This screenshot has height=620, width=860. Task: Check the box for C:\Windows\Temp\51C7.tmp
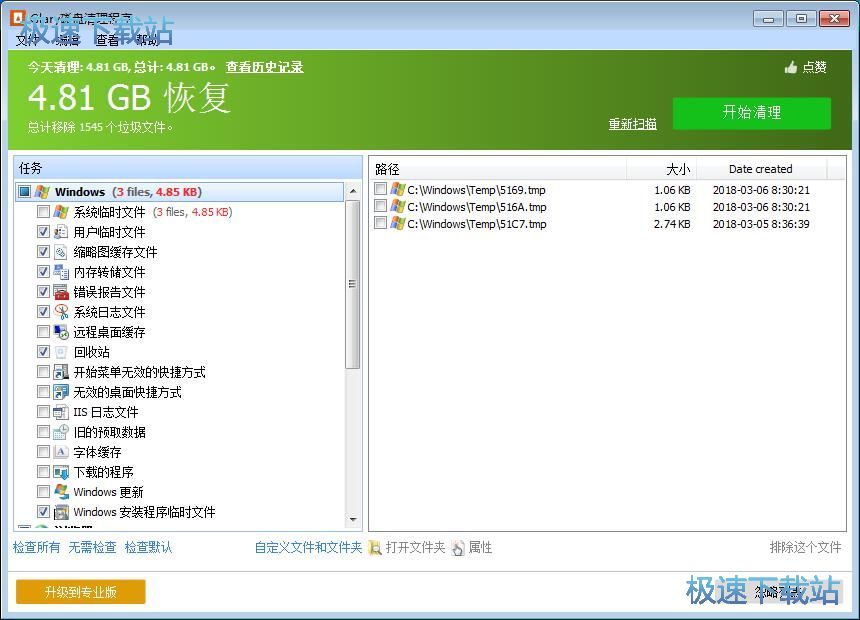pyautogui.click(x=380, y=223)
